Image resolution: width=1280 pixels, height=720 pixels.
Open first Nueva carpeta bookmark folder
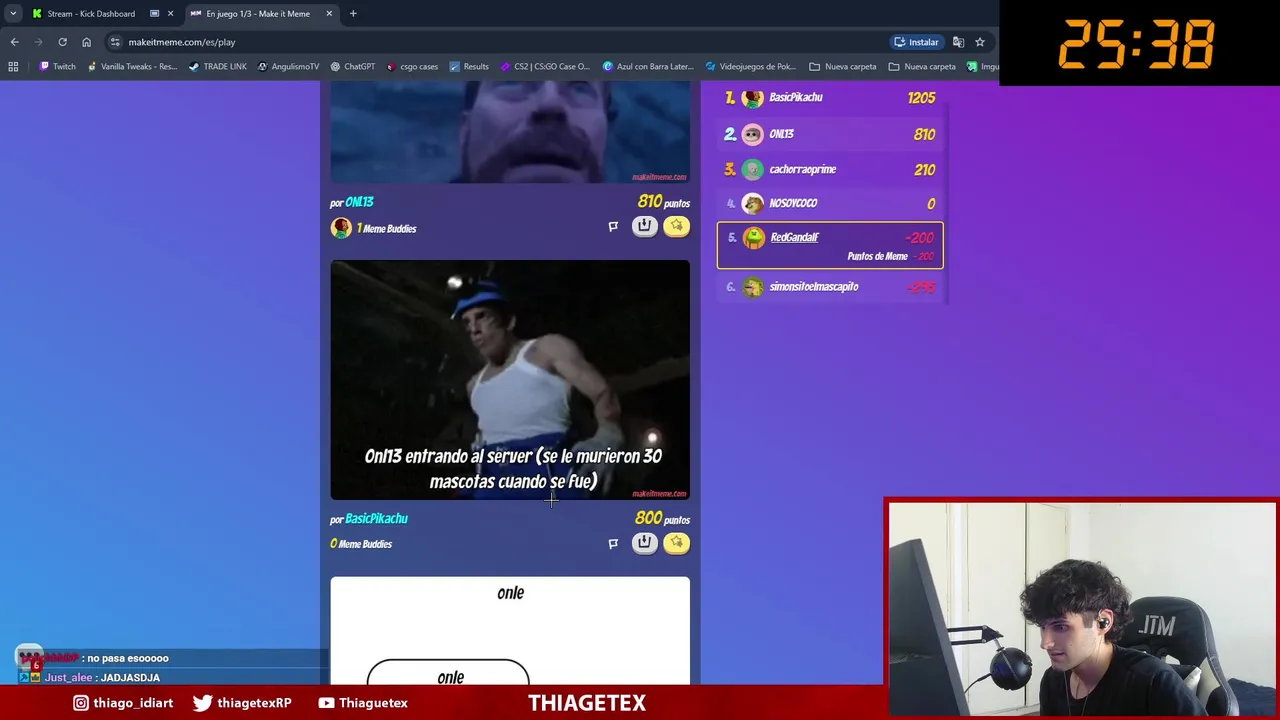tap(842, 66)
